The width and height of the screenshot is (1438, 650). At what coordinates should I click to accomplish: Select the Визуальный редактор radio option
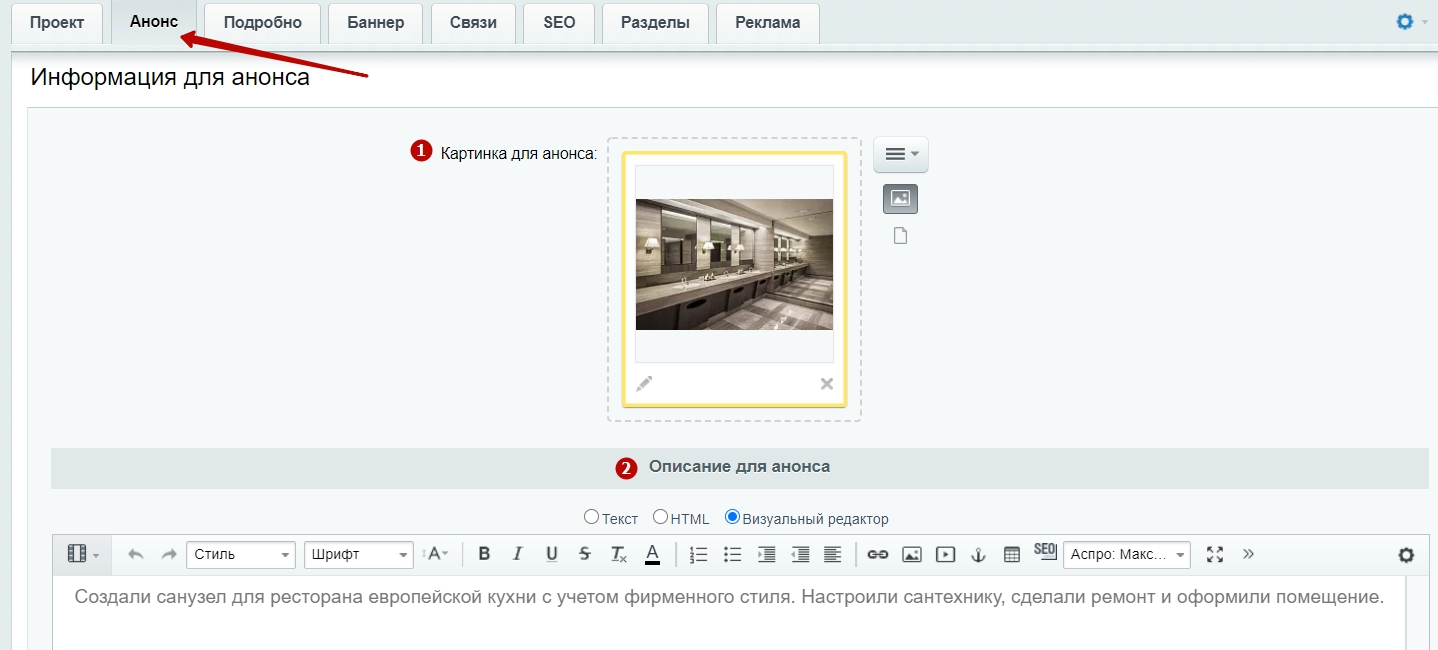[732, 518]
